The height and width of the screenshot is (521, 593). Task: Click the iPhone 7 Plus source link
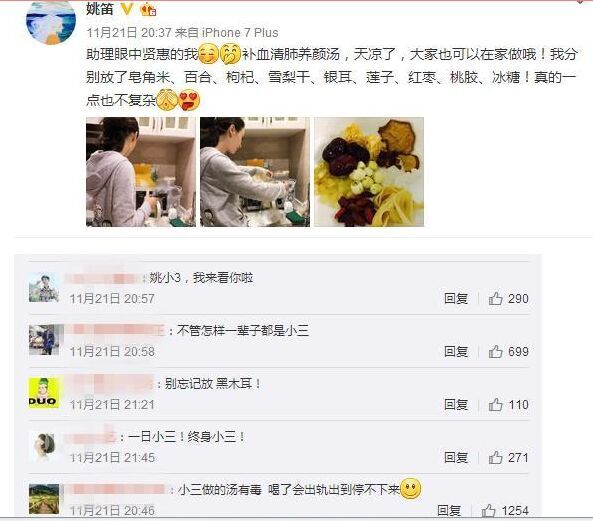click(x=240, y=33)
